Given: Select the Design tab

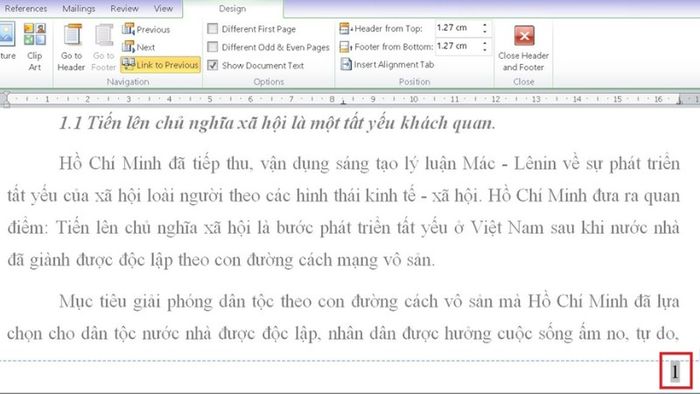Looking at the screenshot, I should (x=232, y=8).
